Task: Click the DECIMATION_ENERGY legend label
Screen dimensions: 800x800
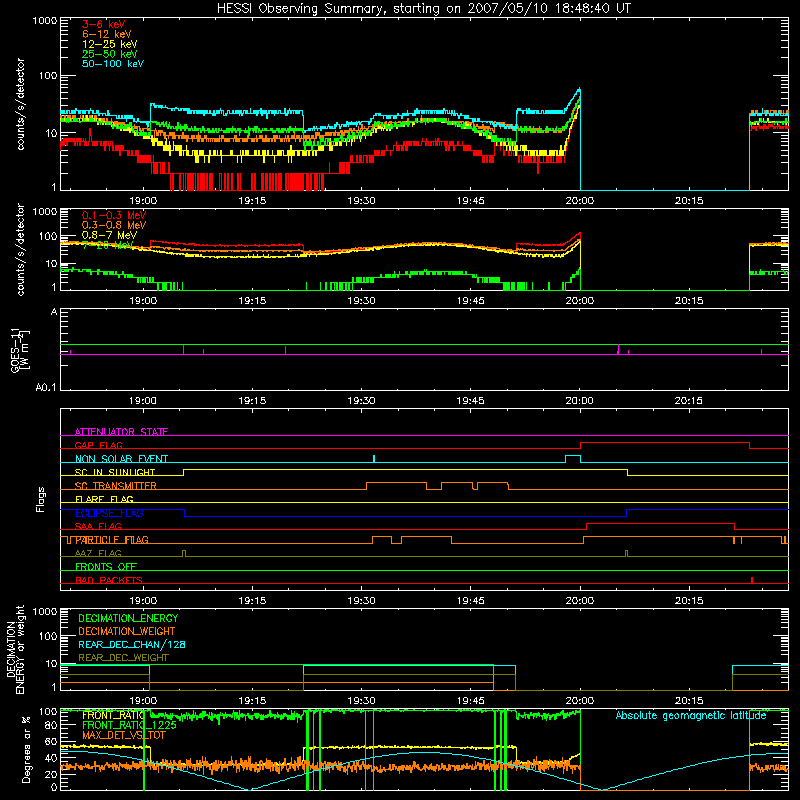Action: 128,618
